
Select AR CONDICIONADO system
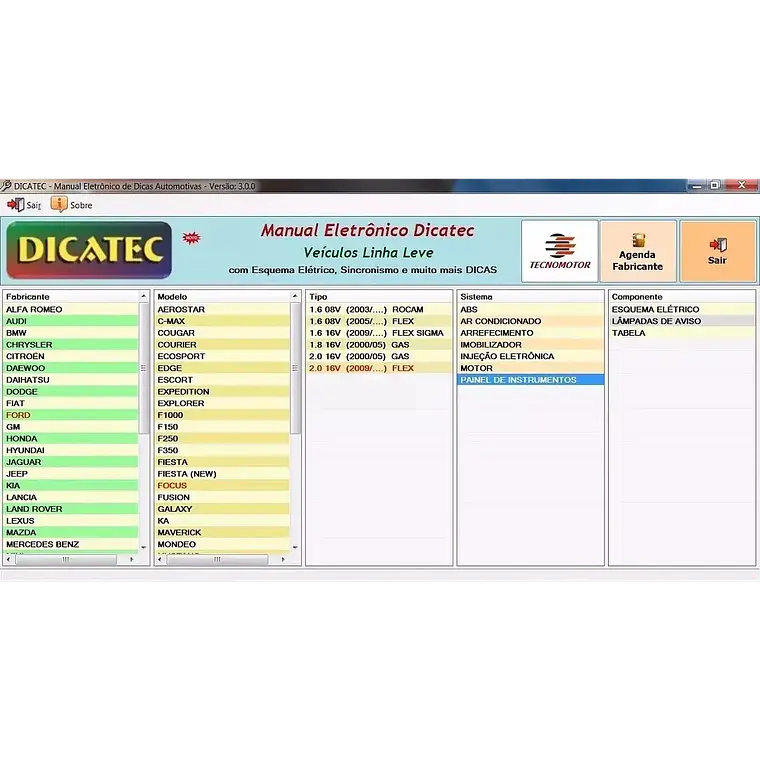[531, 321]
